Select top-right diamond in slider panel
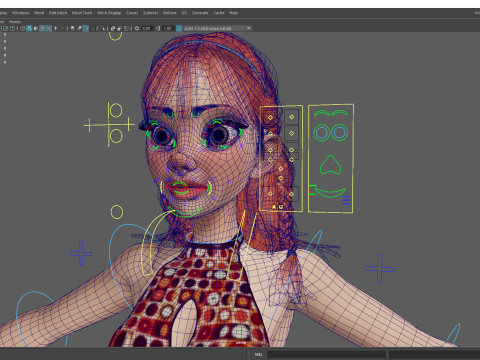The width and height of the screenshot is (480, 360). click(x=292, y=117)
